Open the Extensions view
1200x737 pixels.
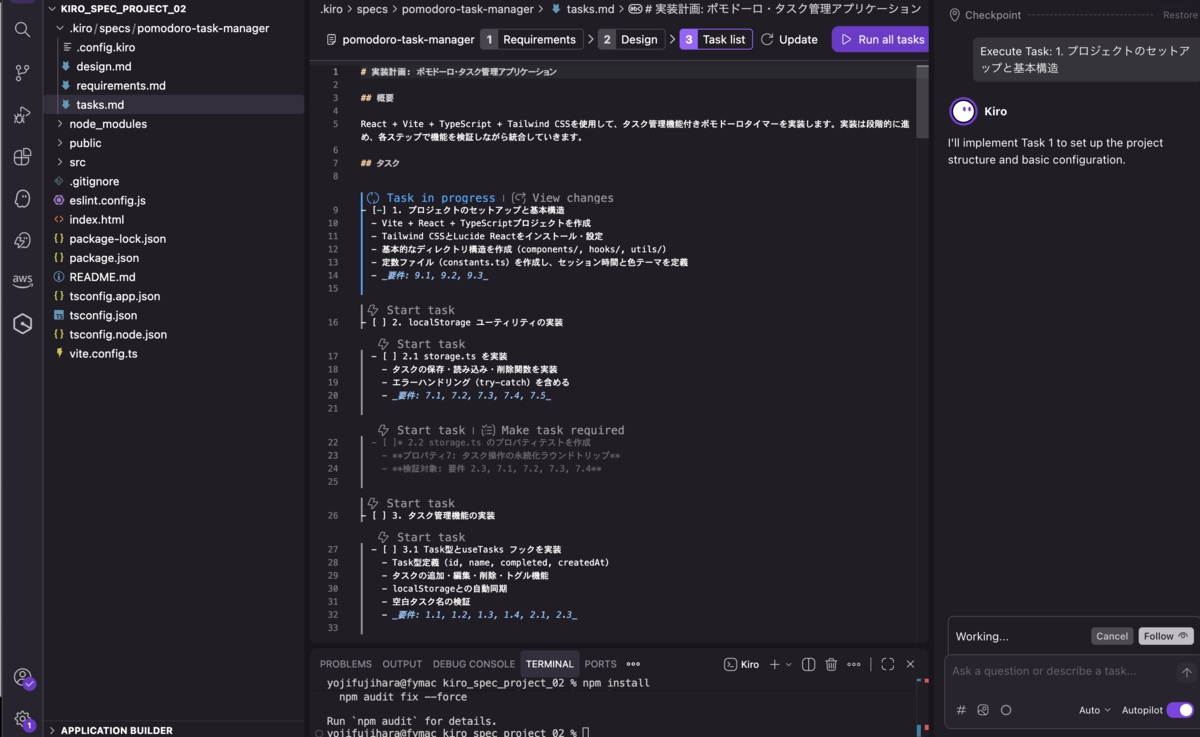[22, 157]
